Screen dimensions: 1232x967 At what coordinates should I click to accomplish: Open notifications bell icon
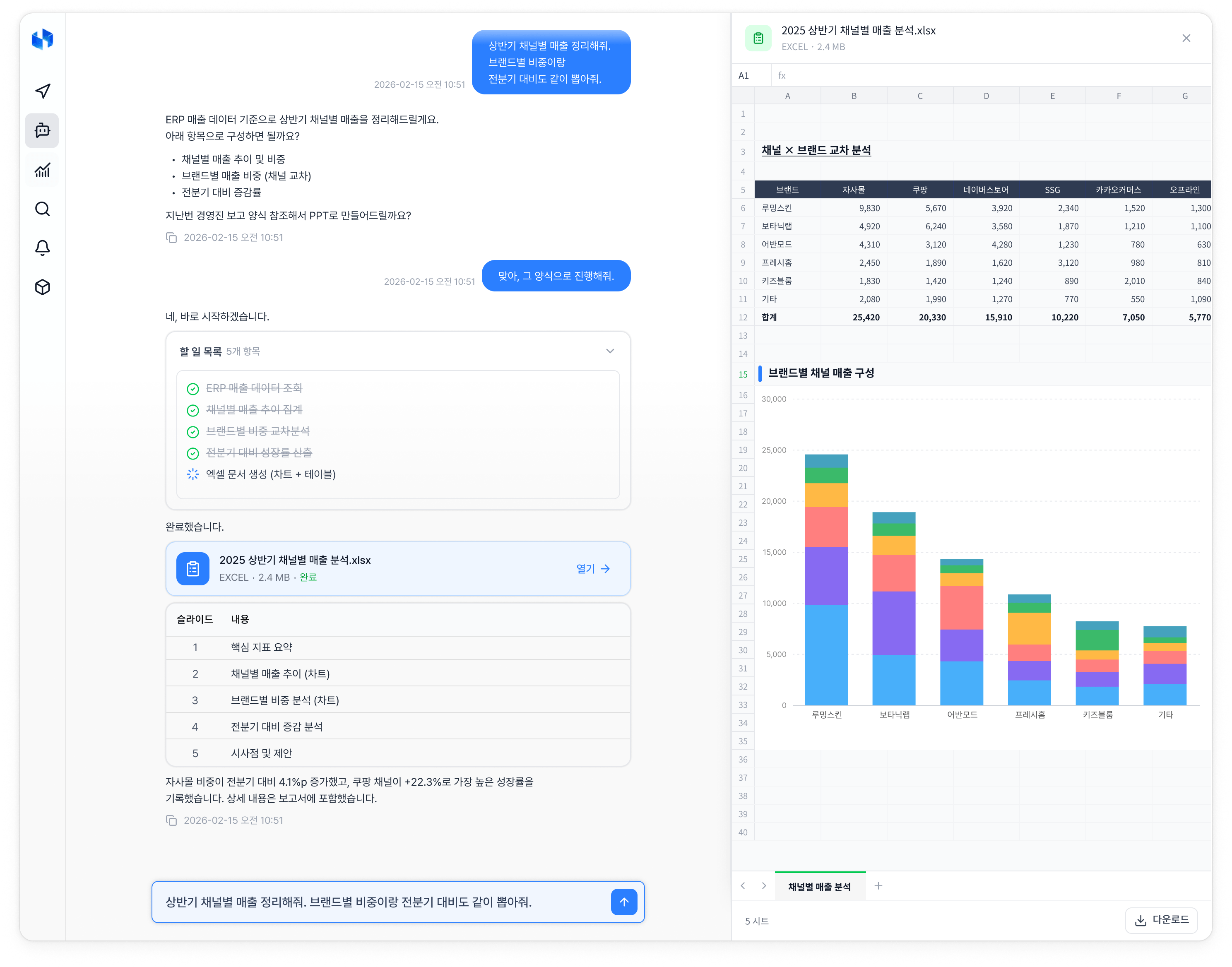click(43, 248)
